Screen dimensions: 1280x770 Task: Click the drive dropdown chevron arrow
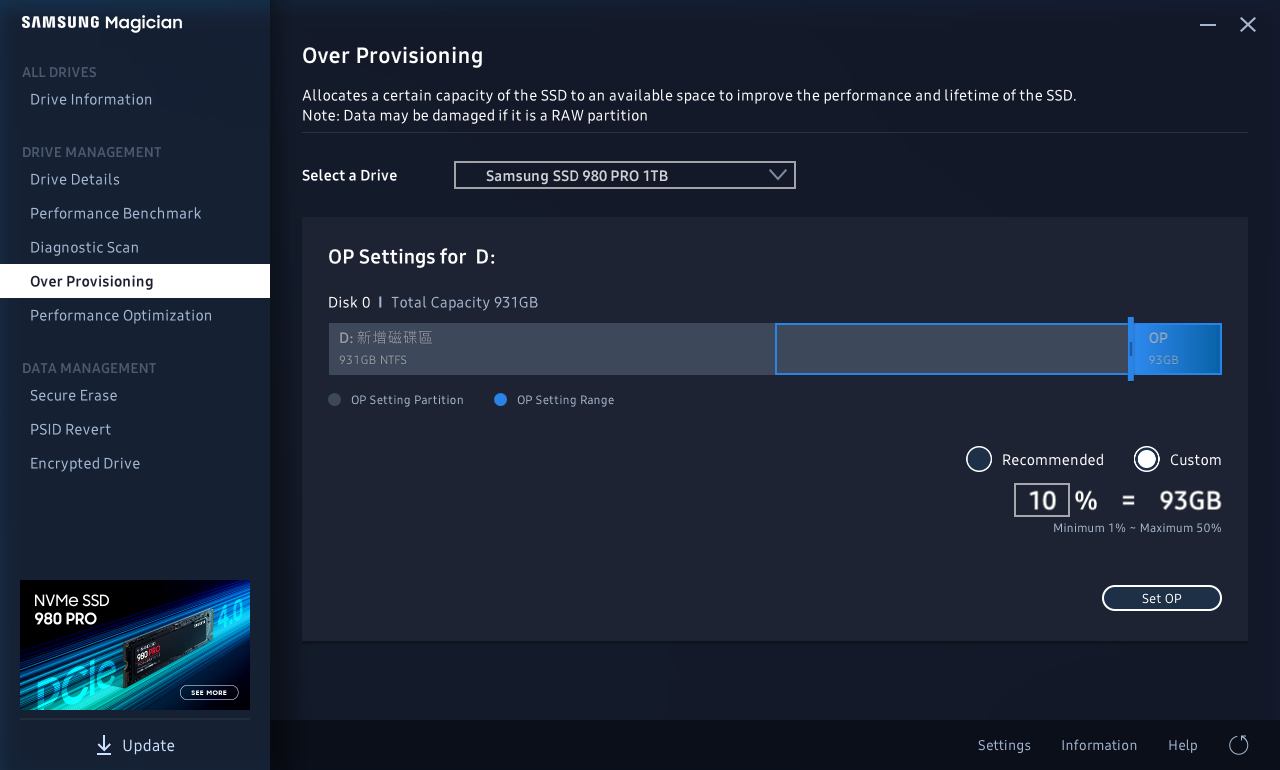(778, 175)
